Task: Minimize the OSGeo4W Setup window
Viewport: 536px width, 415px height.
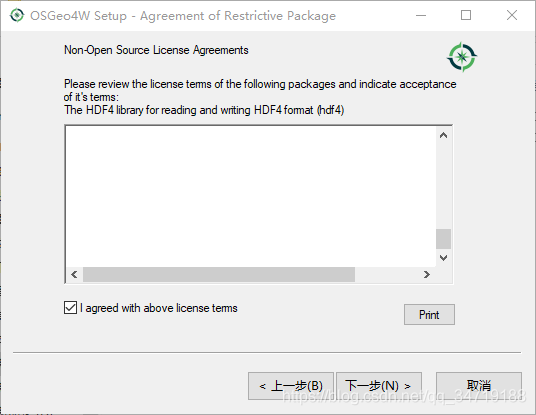Action: pyautogui.click(x=421, y=15)
